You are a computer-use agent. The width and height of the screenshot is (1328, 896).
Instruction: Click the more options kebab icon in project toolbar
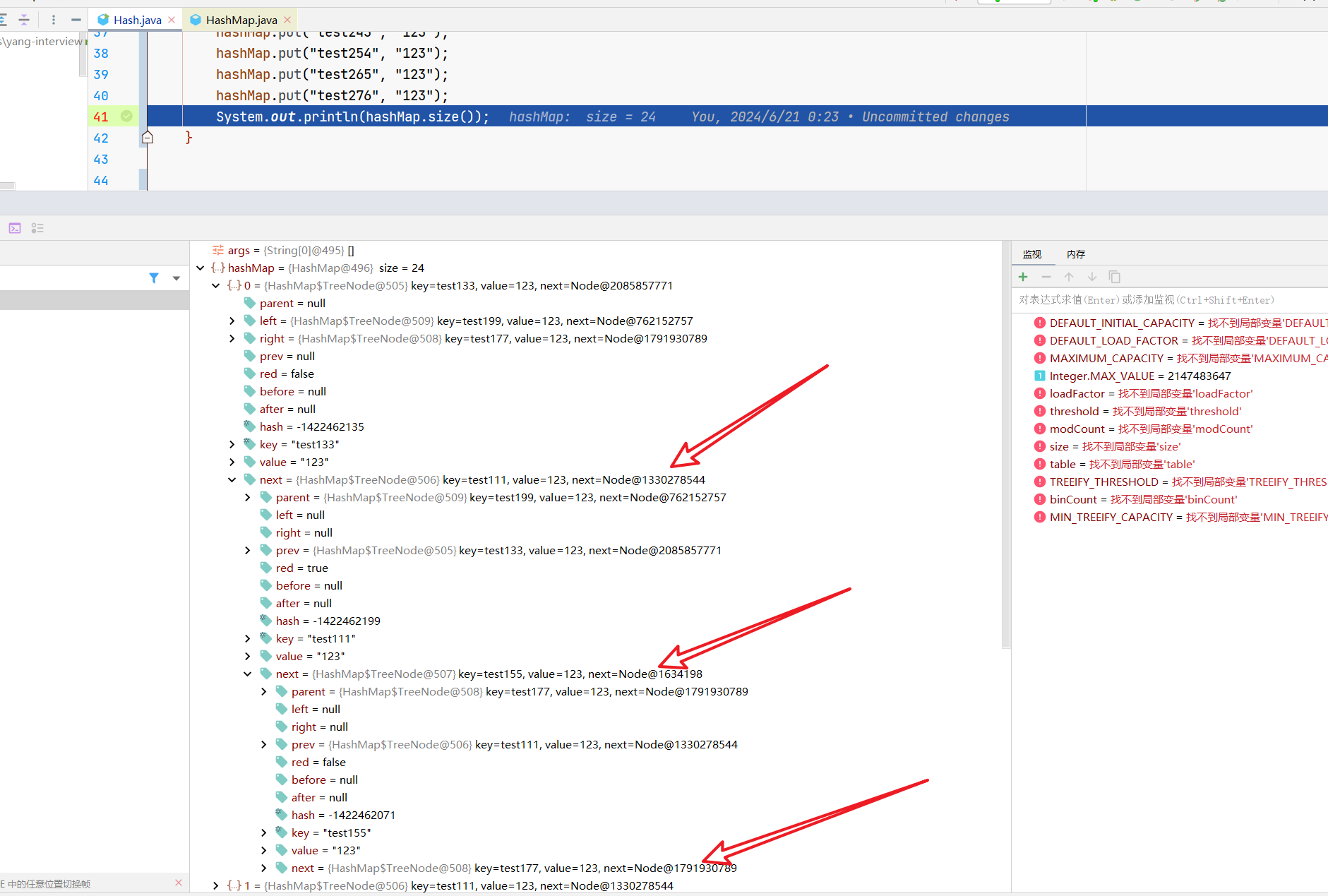coord(54,20)
